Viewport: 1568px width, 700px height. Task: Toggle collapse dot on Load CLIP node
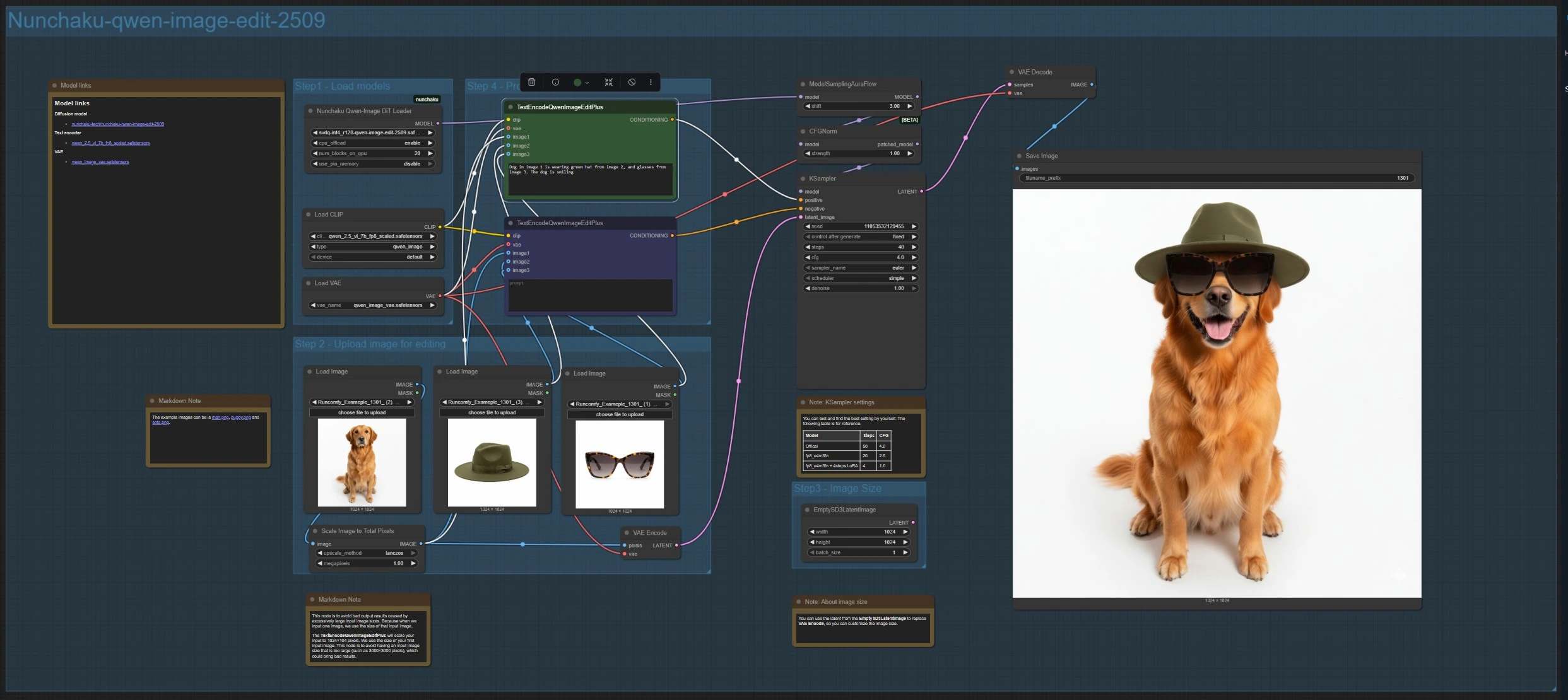coord(309,214)
